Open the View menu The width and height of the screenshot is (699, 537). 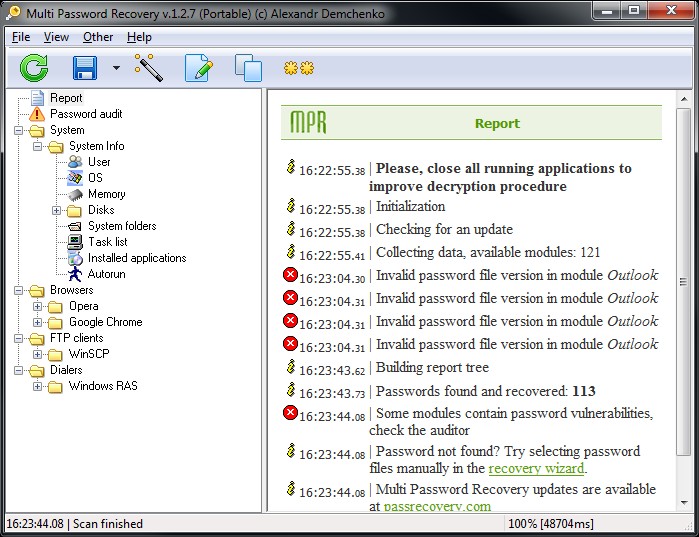coord(56,37)
